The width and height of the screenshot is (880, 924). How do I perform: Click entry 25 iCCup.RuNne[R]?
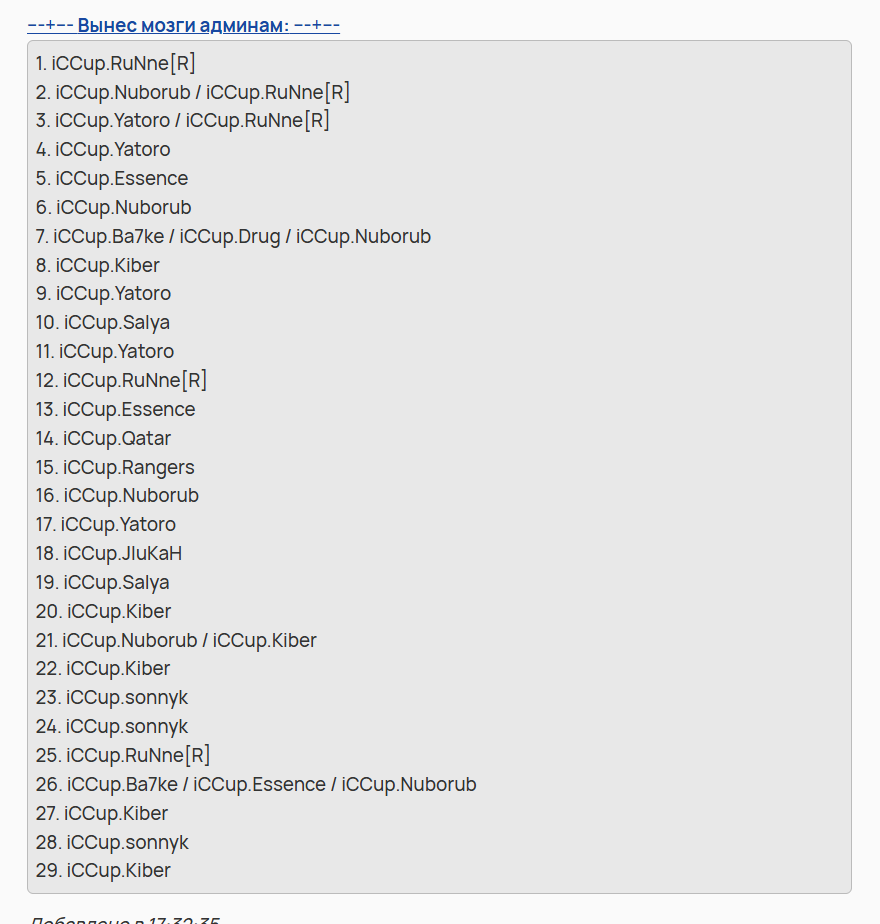122,756
